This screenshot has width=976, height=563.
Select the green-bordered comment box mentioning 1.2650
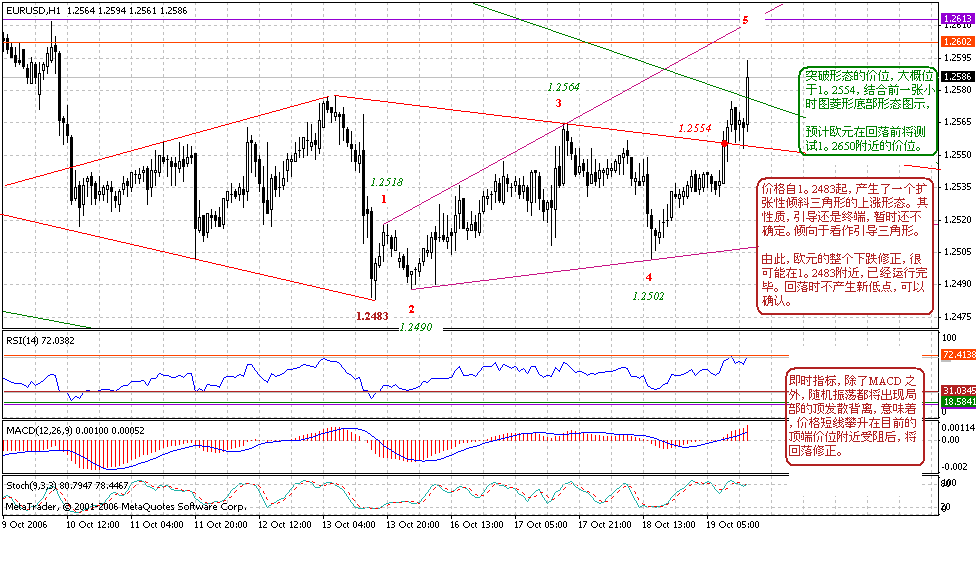click(868, 111)
